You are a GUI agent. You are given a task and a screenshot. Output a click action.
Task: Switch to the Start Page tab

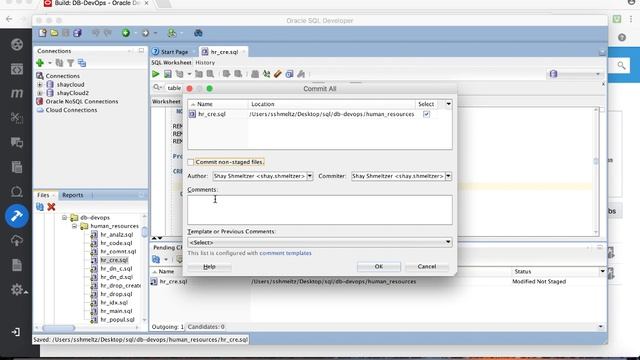click(174, 52)
